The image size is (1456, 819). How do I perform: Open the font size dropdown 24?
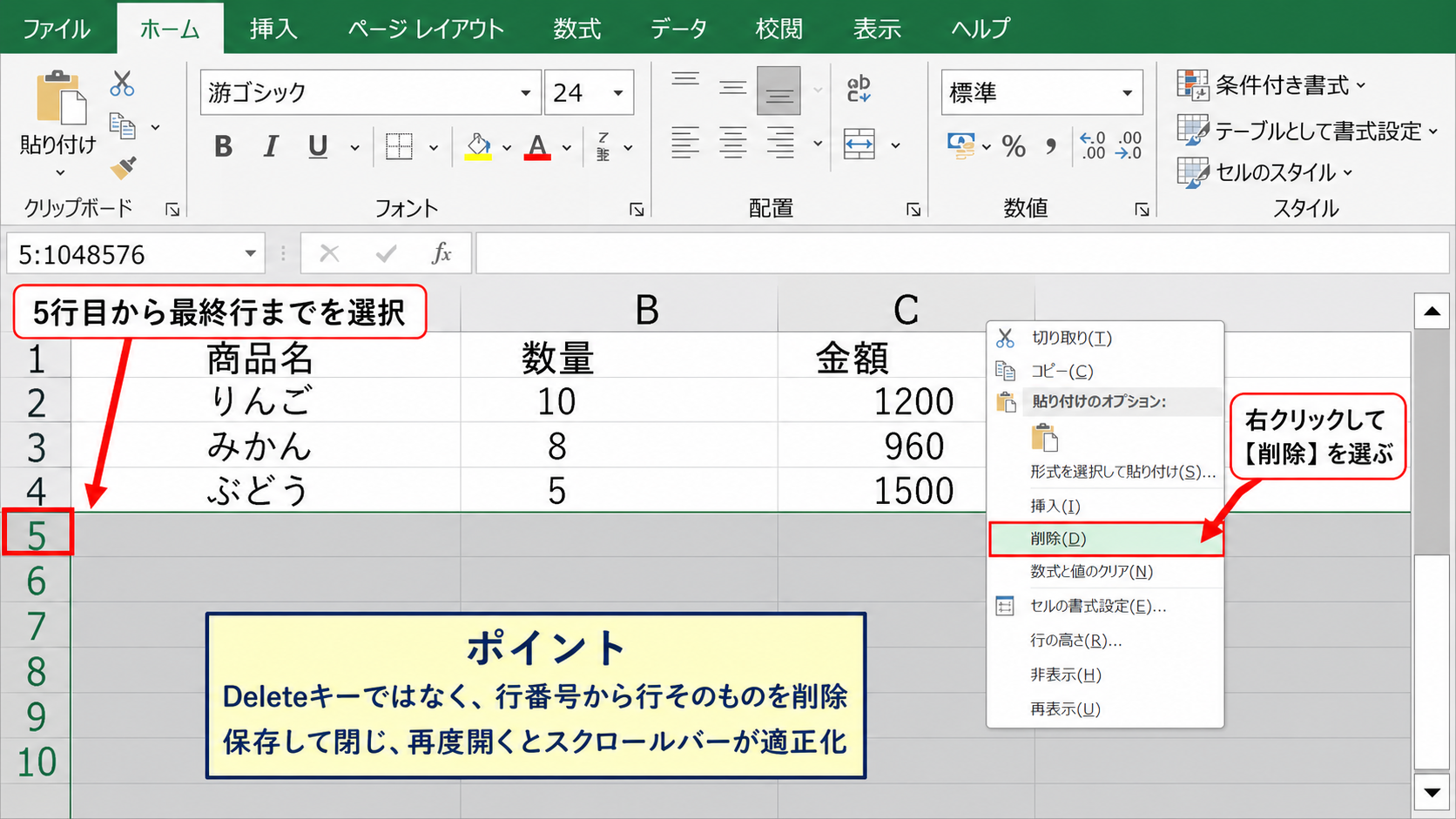click(617, 93)
